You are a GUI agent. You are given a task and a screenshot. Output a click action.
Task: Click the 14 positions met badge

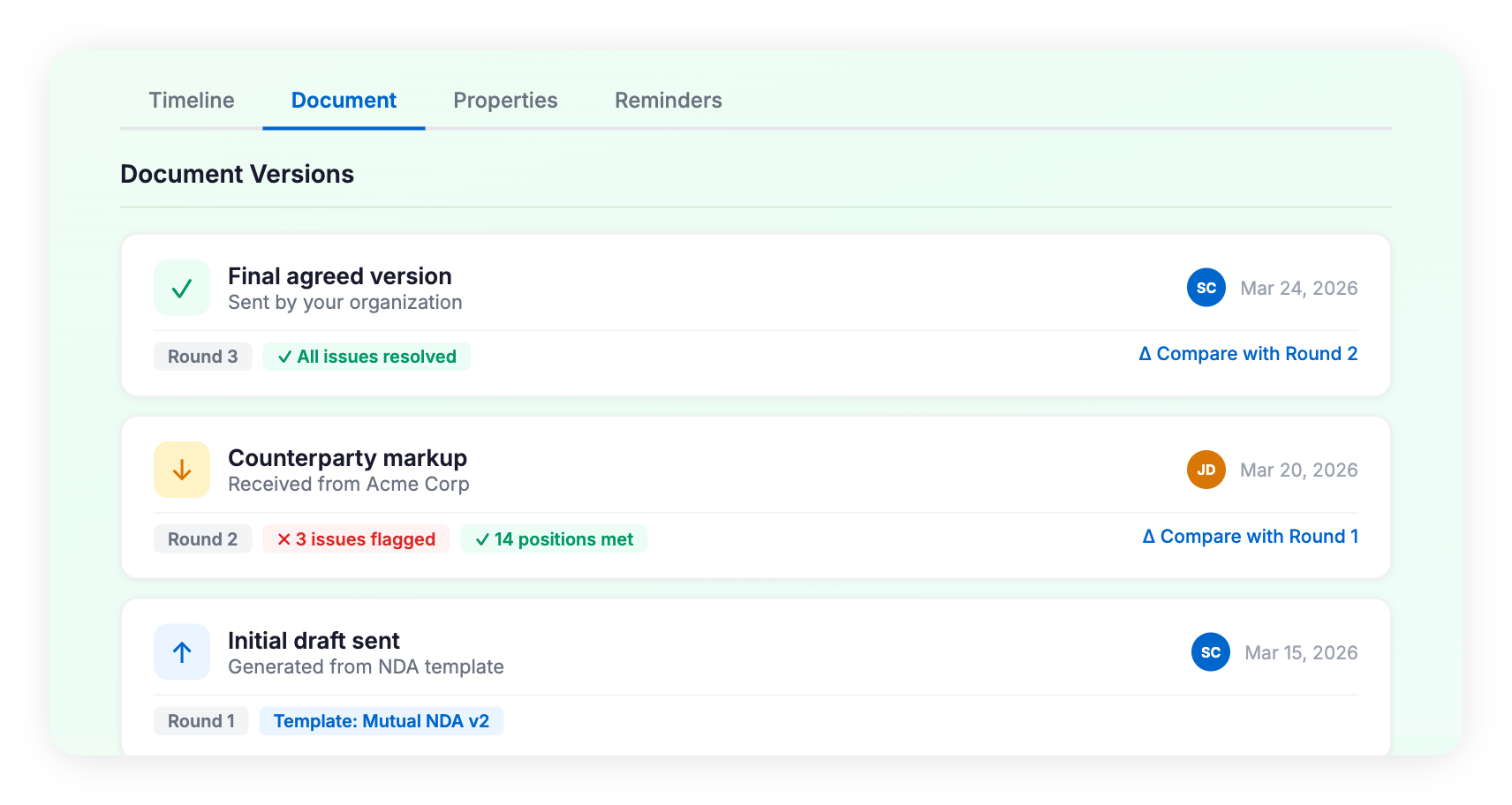554,539
